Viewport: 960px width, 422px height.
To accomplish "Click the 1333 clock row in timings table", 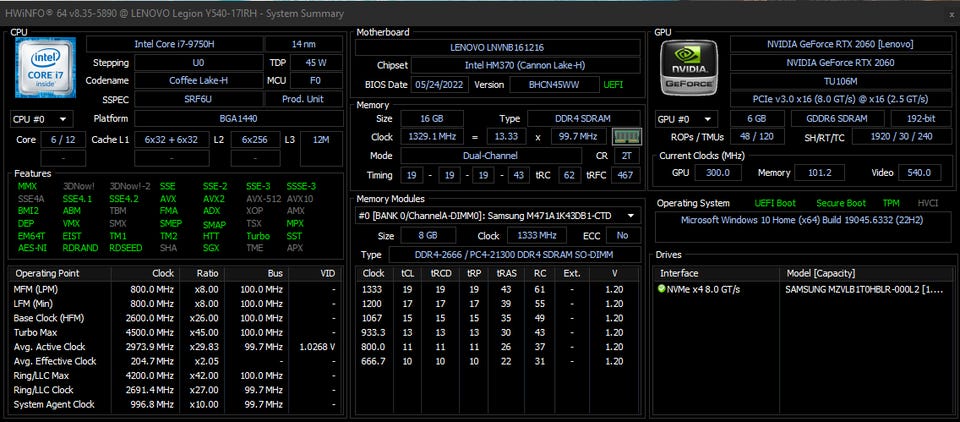I will tap(498, 289).
